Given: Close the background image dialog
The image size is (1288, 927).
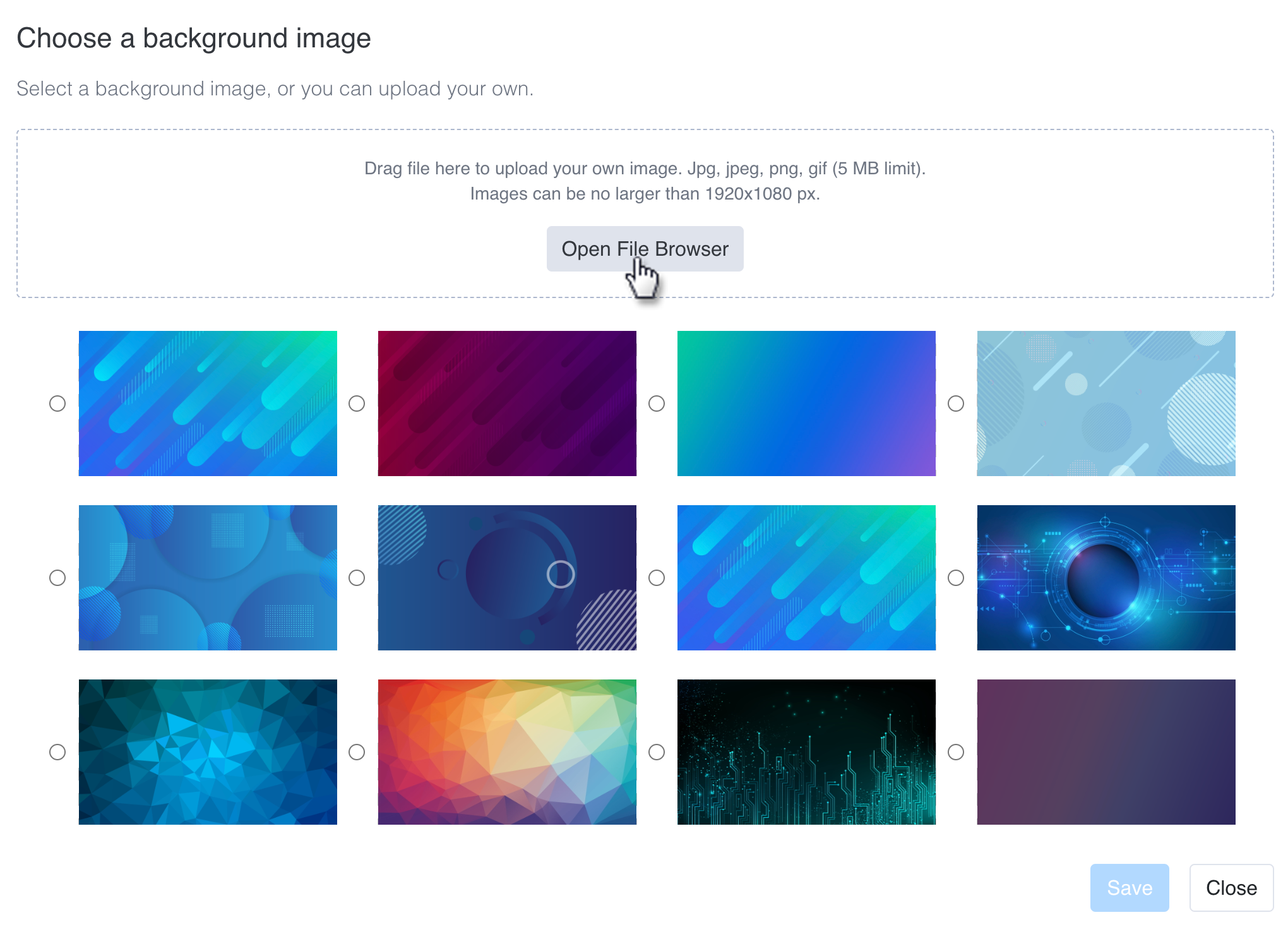Looking at the screenshot, I should 1231,887.
